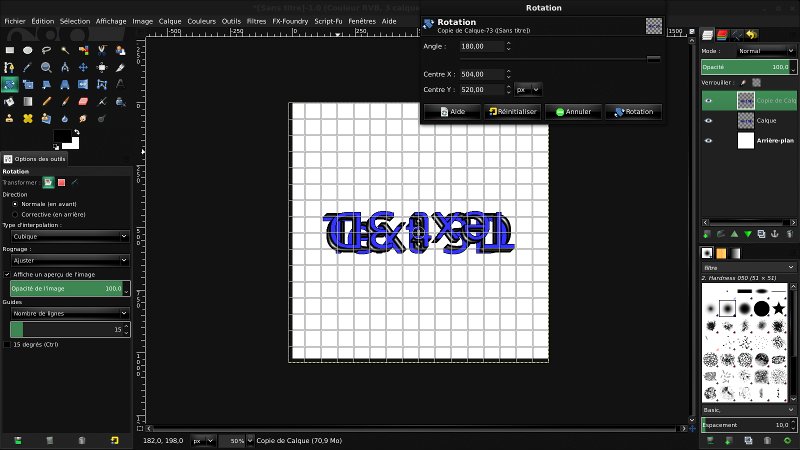This screenshot has width=800, height=450.
Task: Click the Annuler button
Action: (573, 111)
